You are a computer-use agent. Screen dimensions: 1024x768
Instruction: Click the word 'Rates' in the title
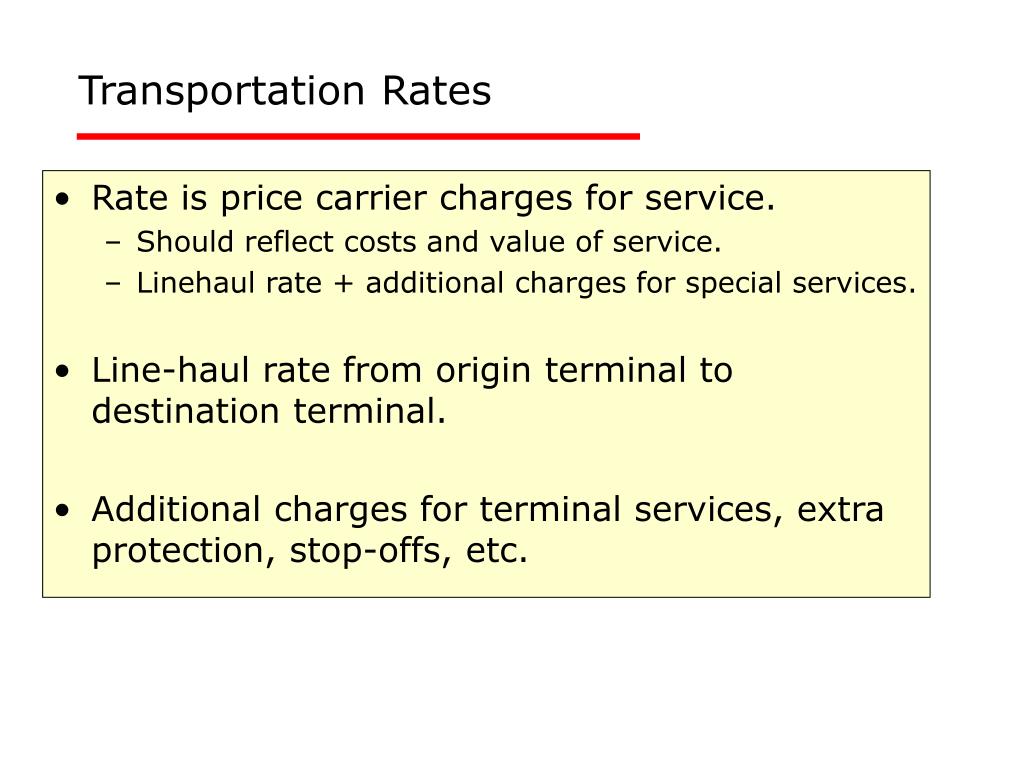(437, 91)
